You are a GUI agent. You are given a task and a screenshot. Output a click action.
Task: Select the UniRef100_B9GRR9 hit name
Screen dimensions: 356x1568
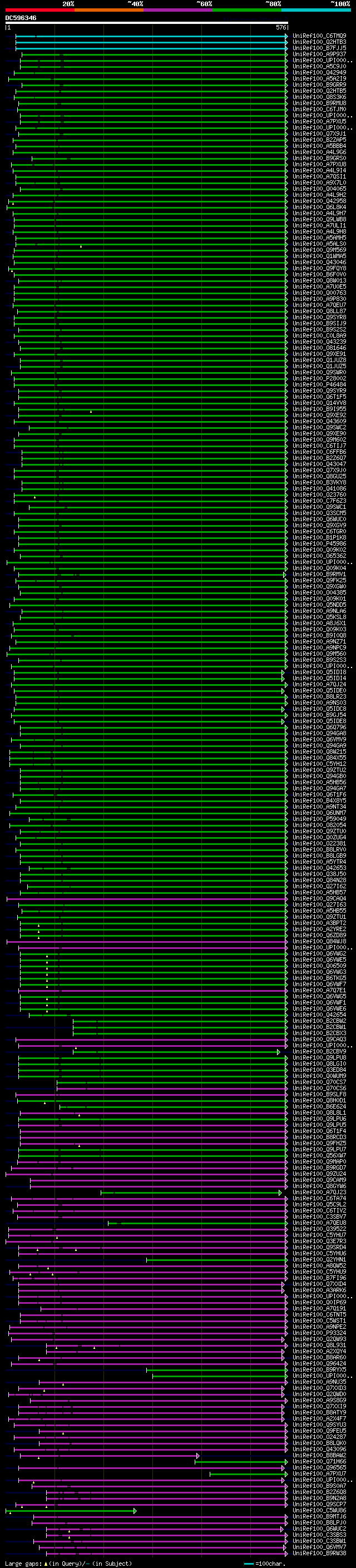pos(319,85)
